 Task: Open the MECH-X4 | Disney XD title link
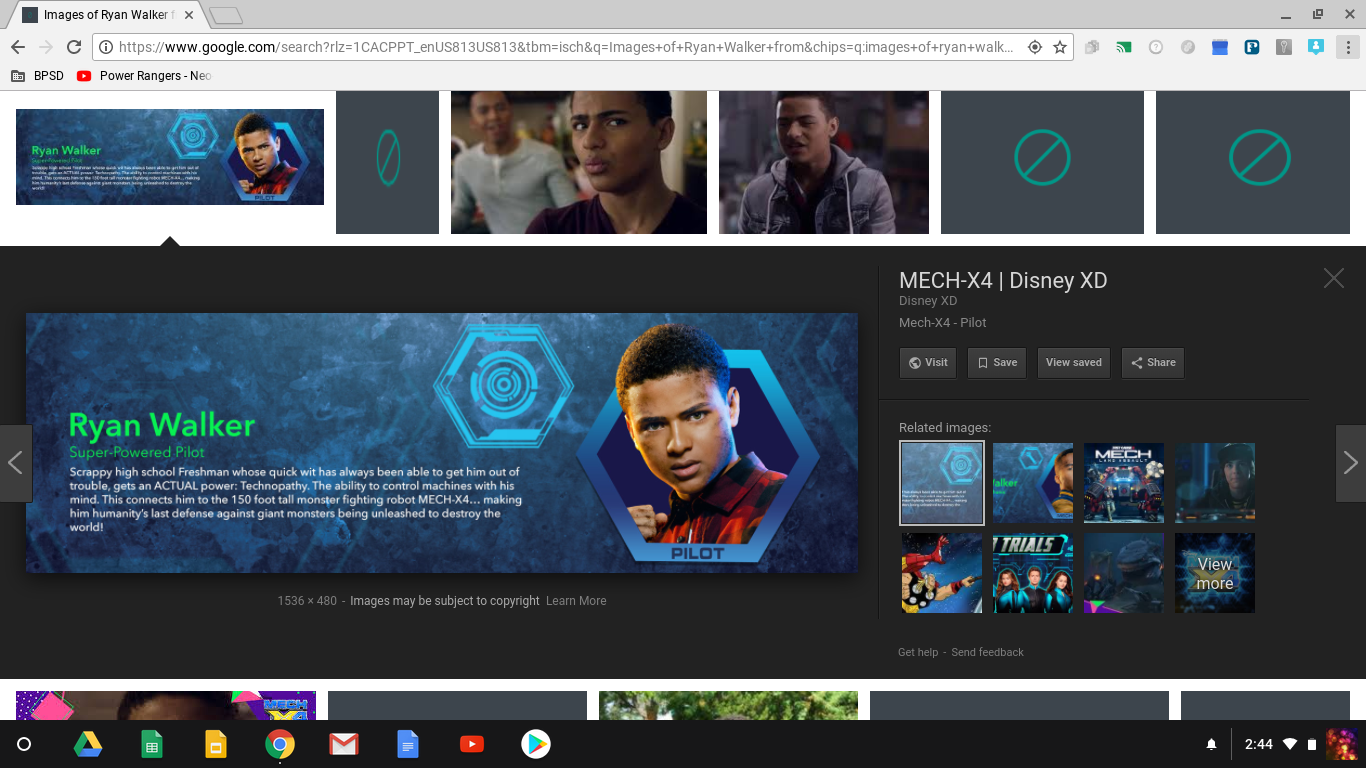[1003, 281]
